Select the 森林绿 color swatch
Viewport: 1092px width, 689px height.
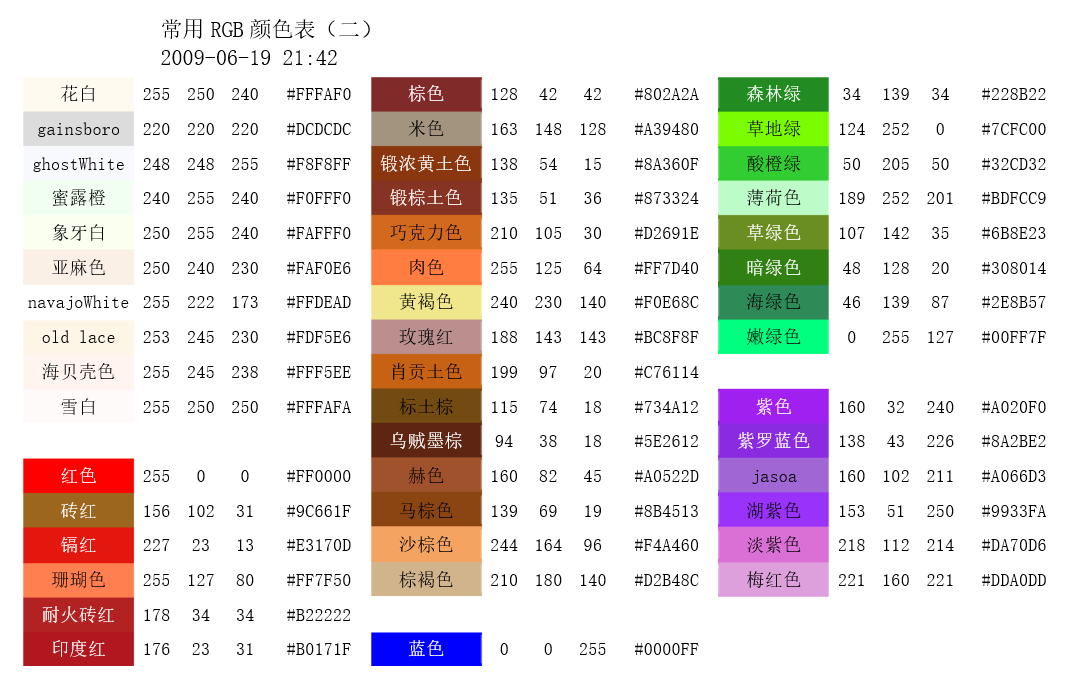(x=773, y=94)
